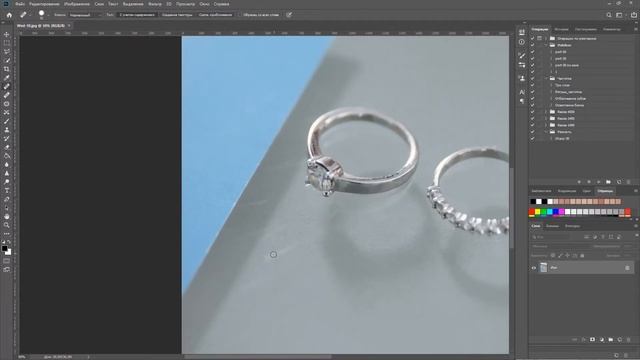Image resolution: width=640 pixels, height=360 pixels.
Task: Open the Clone Source panel icon
Action: pyautogui.click(x=522, y=78)
